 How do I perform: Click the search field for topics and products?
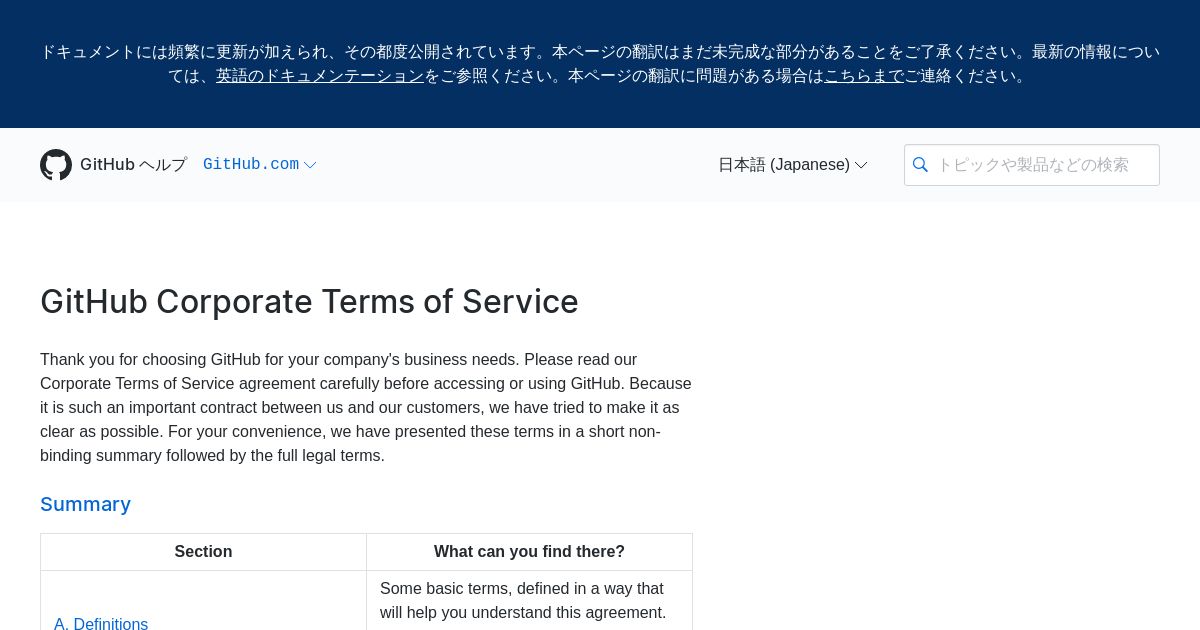(1032, 165)
